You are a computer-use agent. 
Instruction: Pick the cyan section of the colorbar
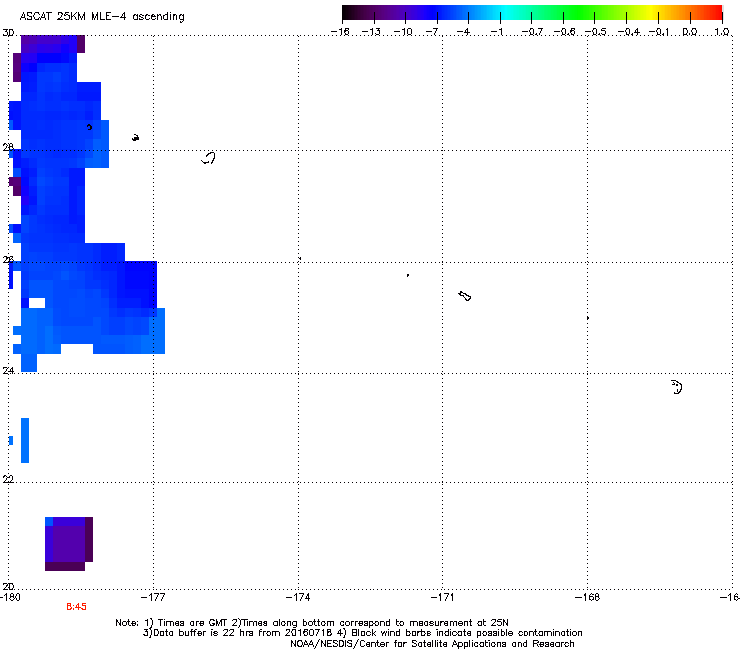[x=507, y=13]
